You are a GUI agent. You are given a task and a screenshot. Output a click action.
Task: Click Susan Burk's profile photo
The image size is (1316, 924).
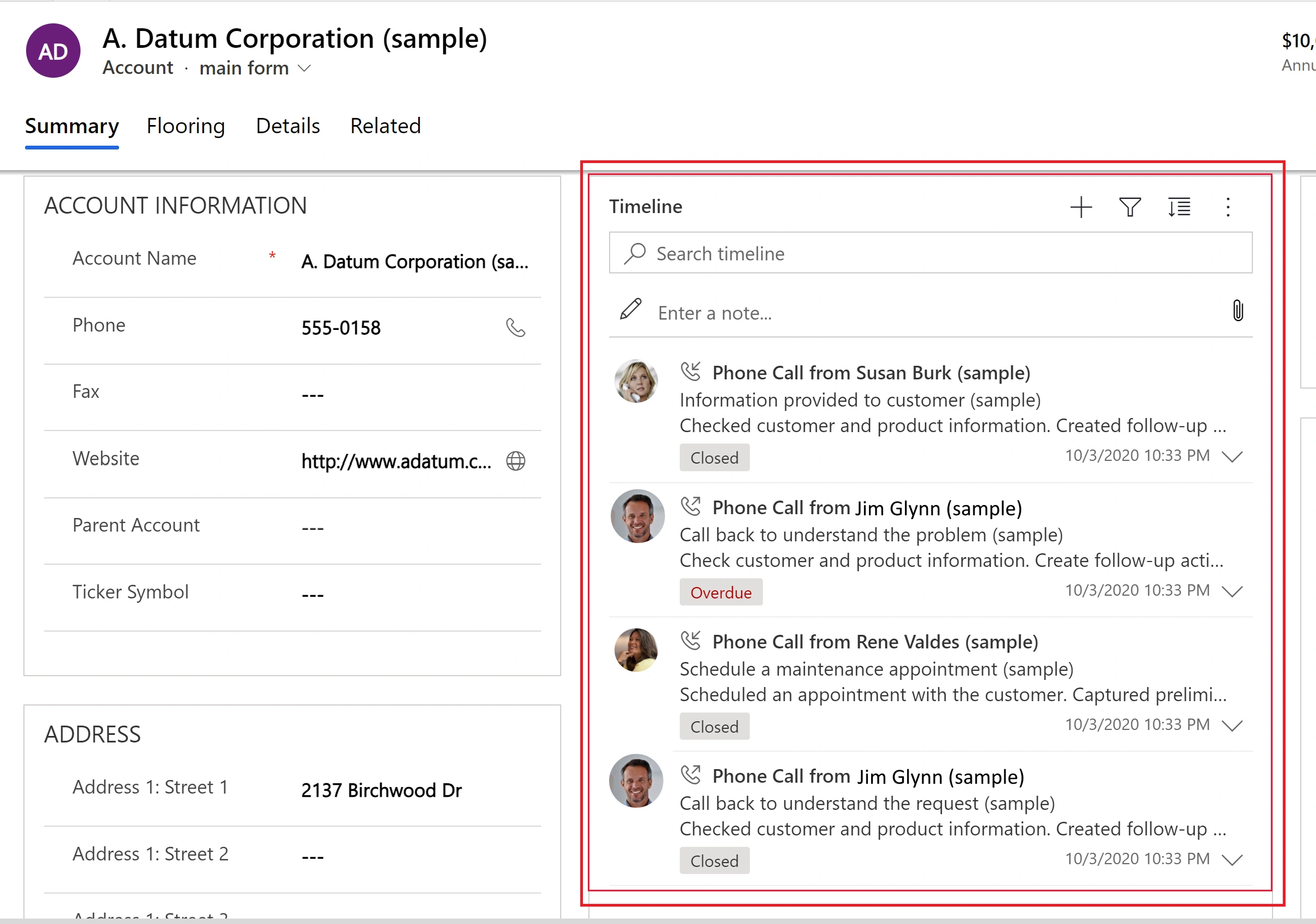(636, 381)
